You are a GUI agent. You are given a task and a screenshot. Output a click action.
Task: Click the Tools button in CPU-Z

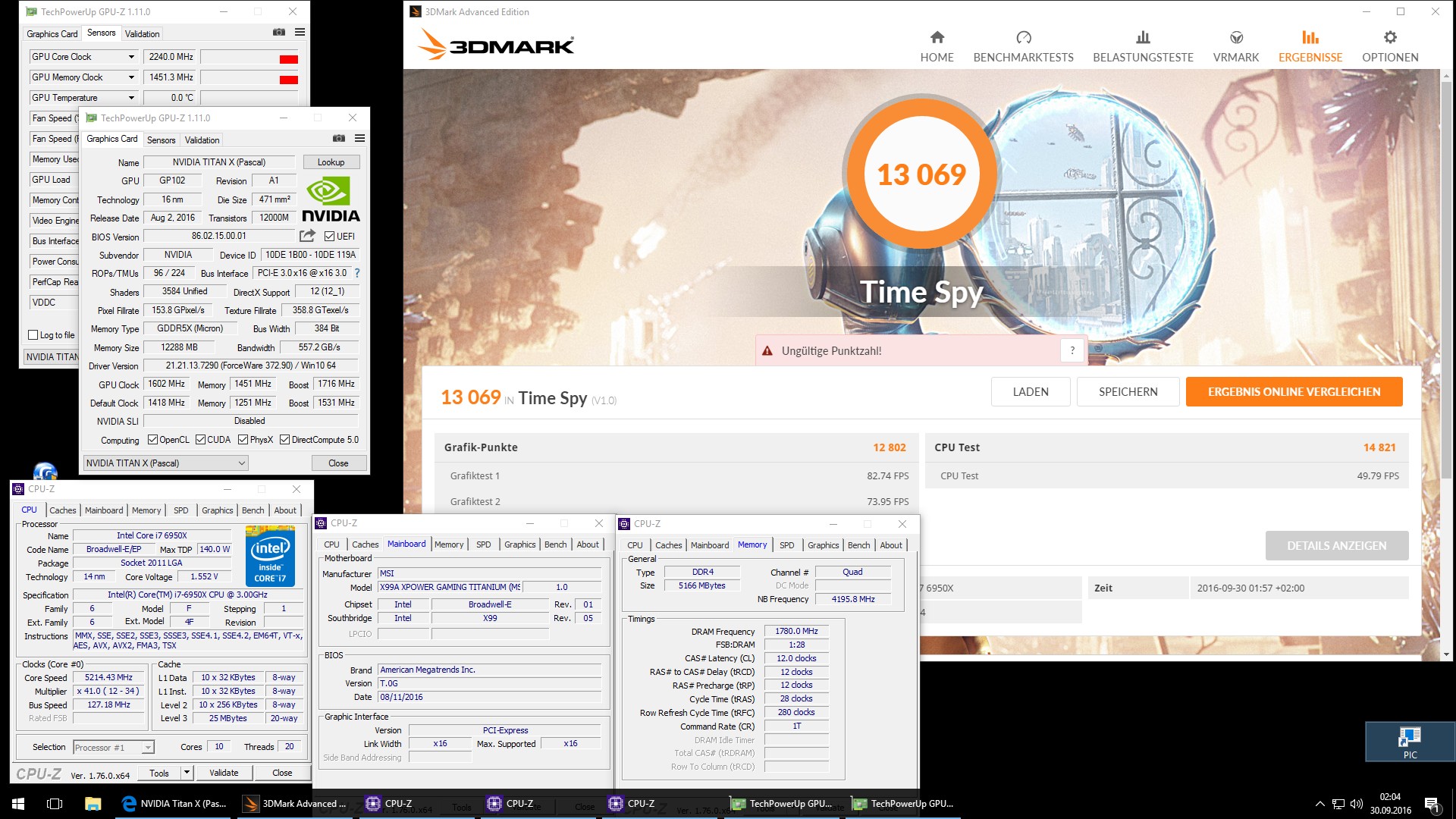tap(159, 773)
